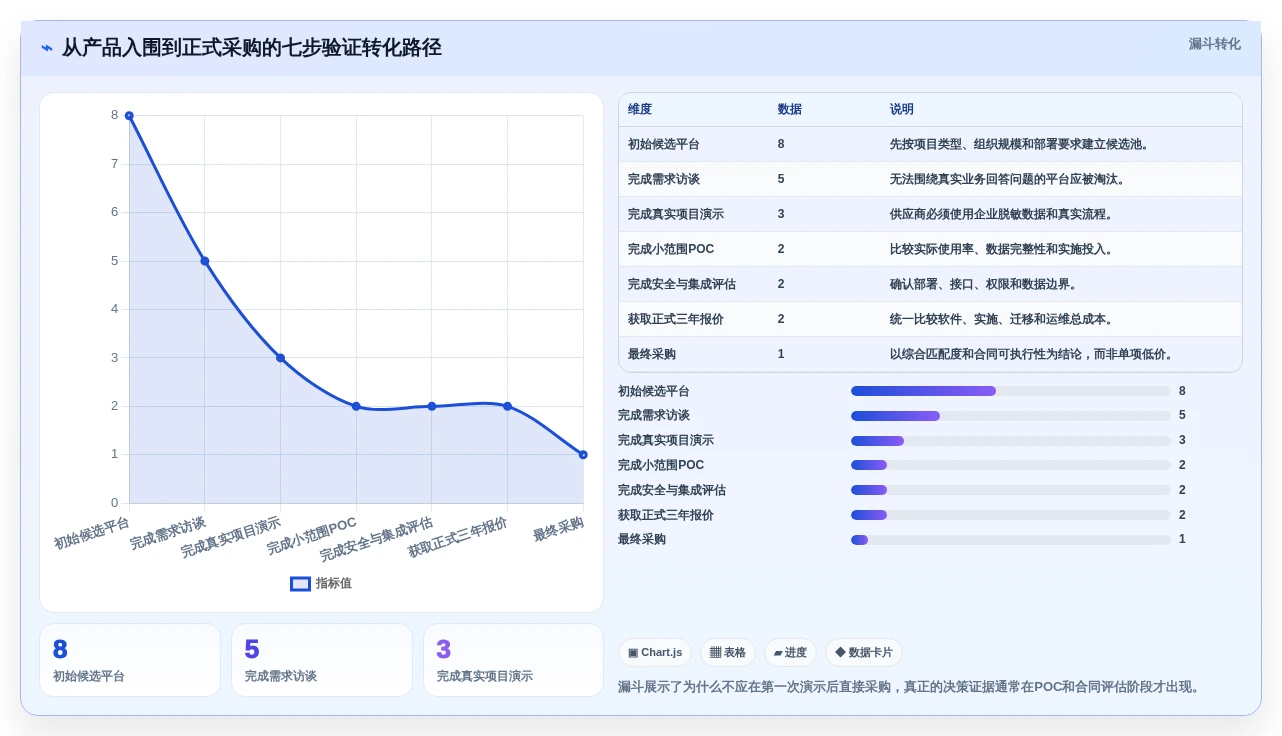Click the footnote text about 漏斗展示

point(911,687)
